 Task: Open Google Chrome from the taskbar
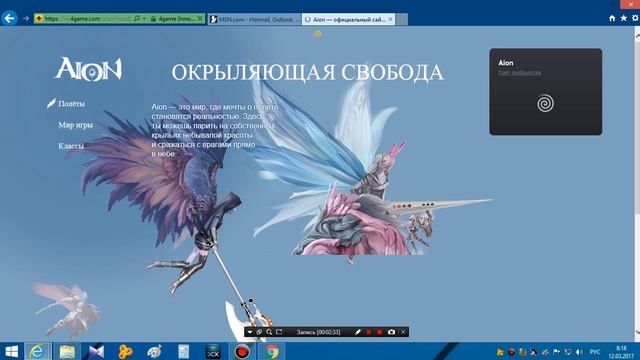click(271, 351)
